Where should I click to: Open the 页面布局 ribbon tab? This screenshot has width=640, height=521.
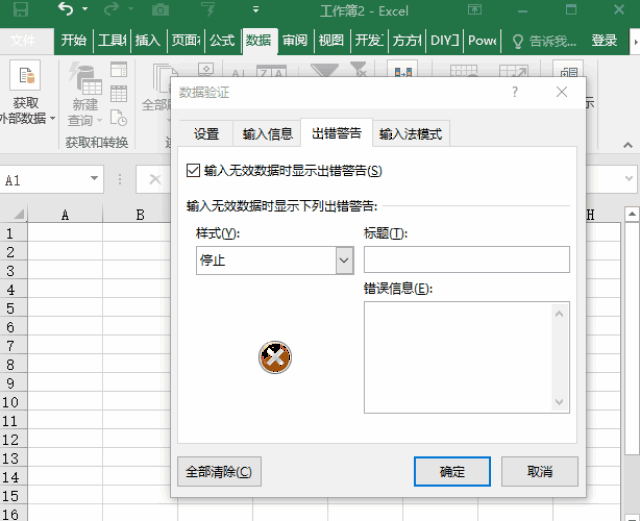(185, 40)
